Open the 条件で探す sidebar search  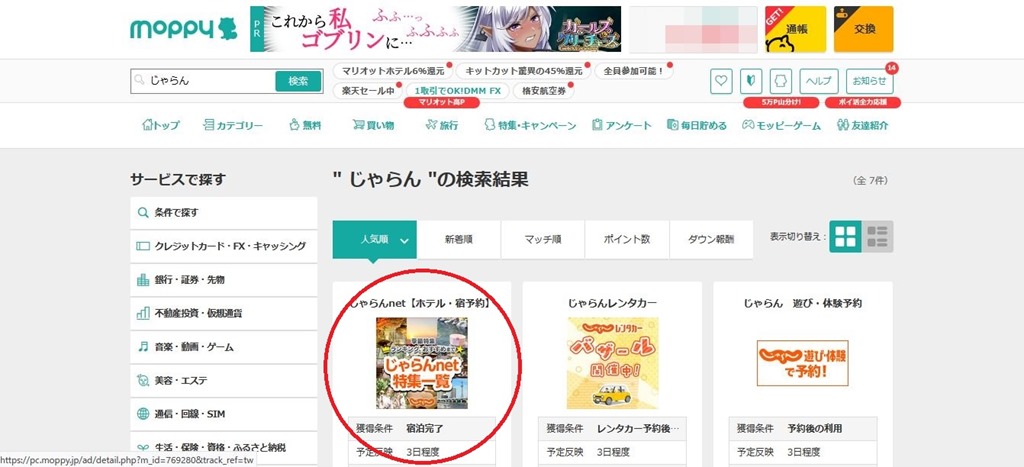[223, 213]
